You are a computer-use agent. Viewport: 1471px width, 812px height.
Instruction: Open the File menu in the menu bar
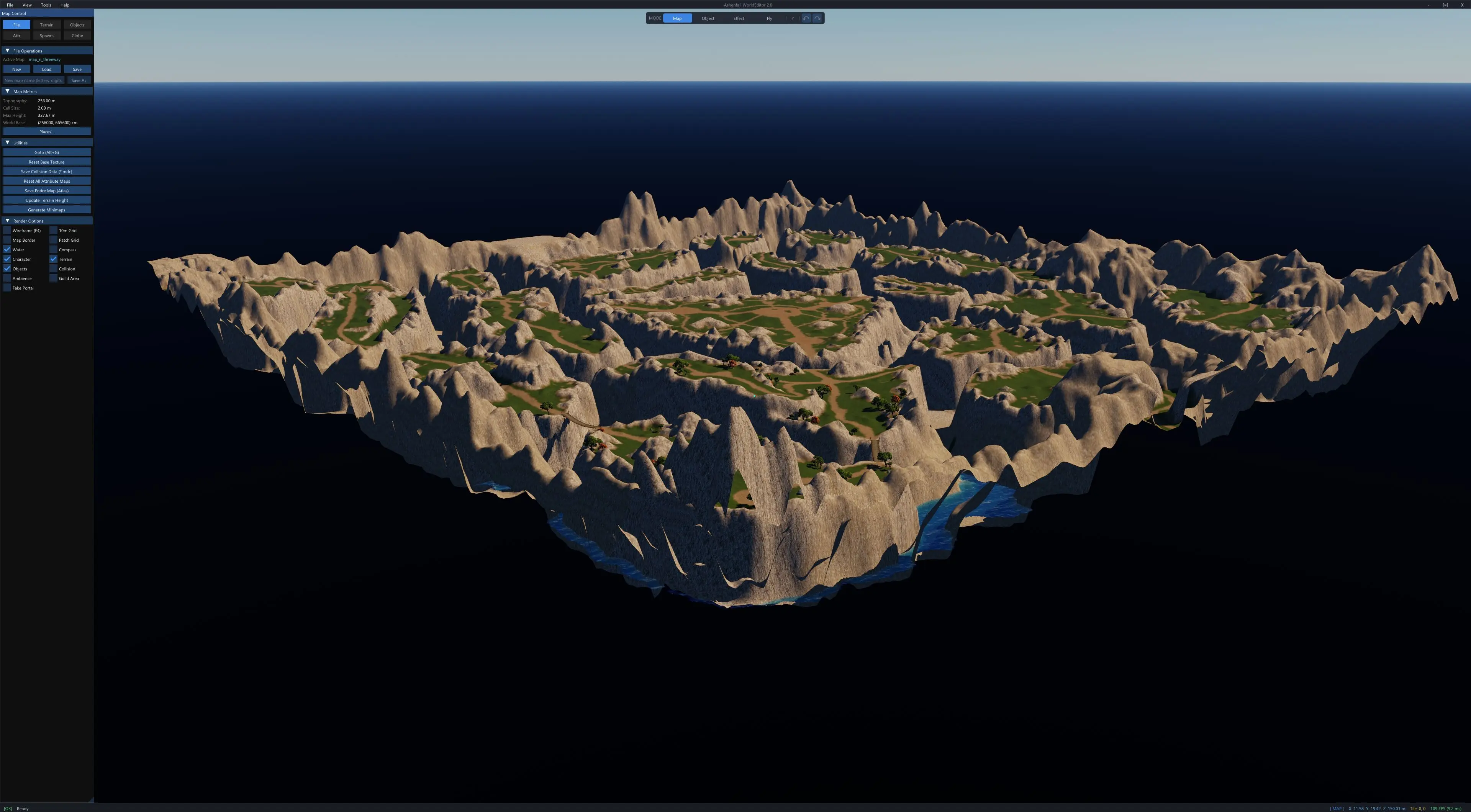coord(10,5)
